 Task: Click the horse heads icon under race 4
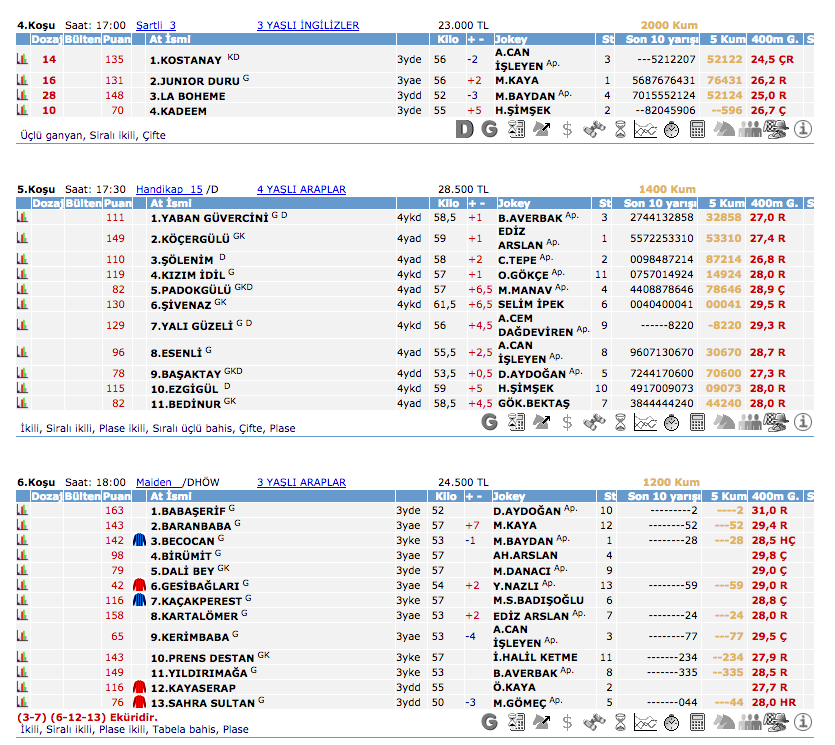coord(723,129)
